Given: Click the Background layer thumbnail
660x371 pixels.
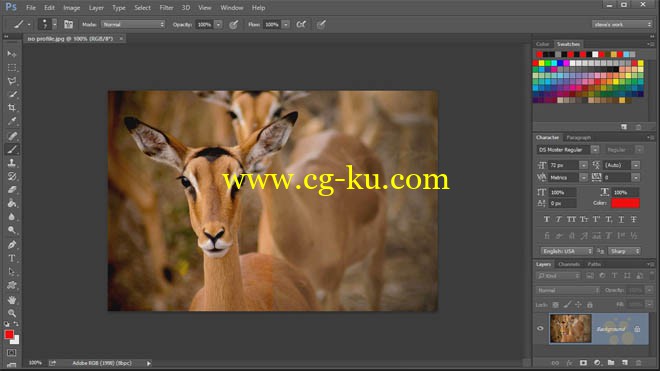Looking at the screenshot, I should pos(570,328).
